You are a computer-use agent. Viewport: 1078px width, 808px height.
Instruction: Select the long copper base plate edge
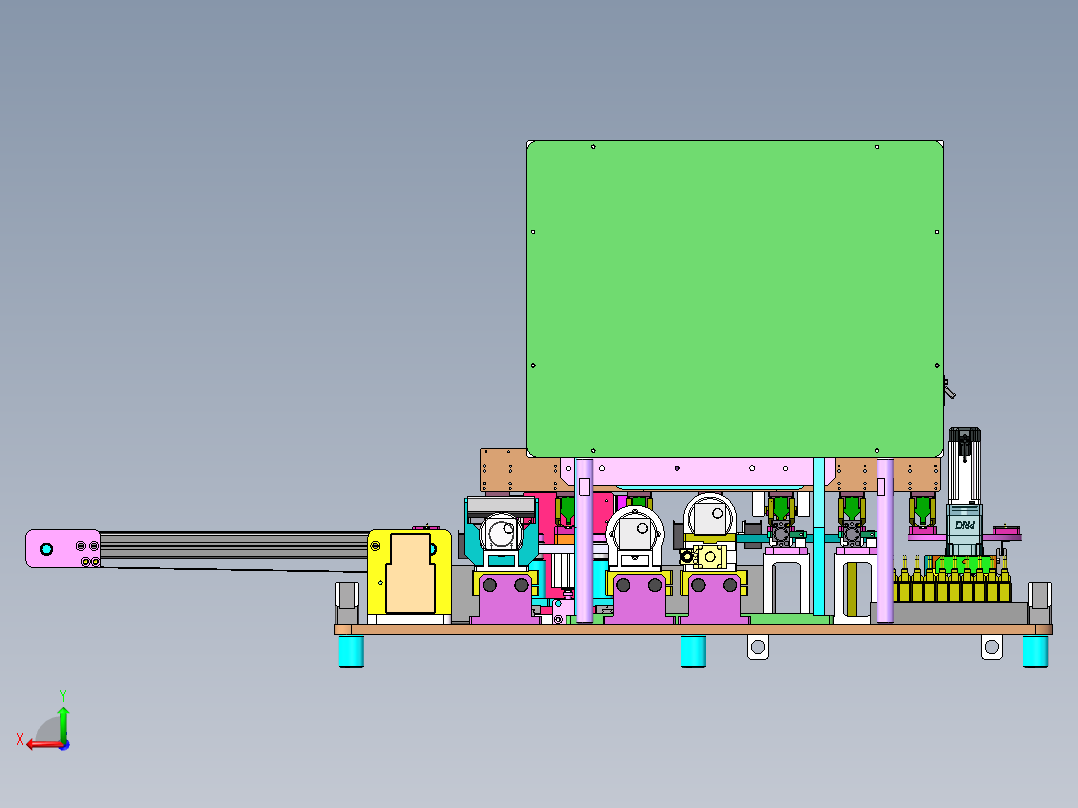coord(693,629)
